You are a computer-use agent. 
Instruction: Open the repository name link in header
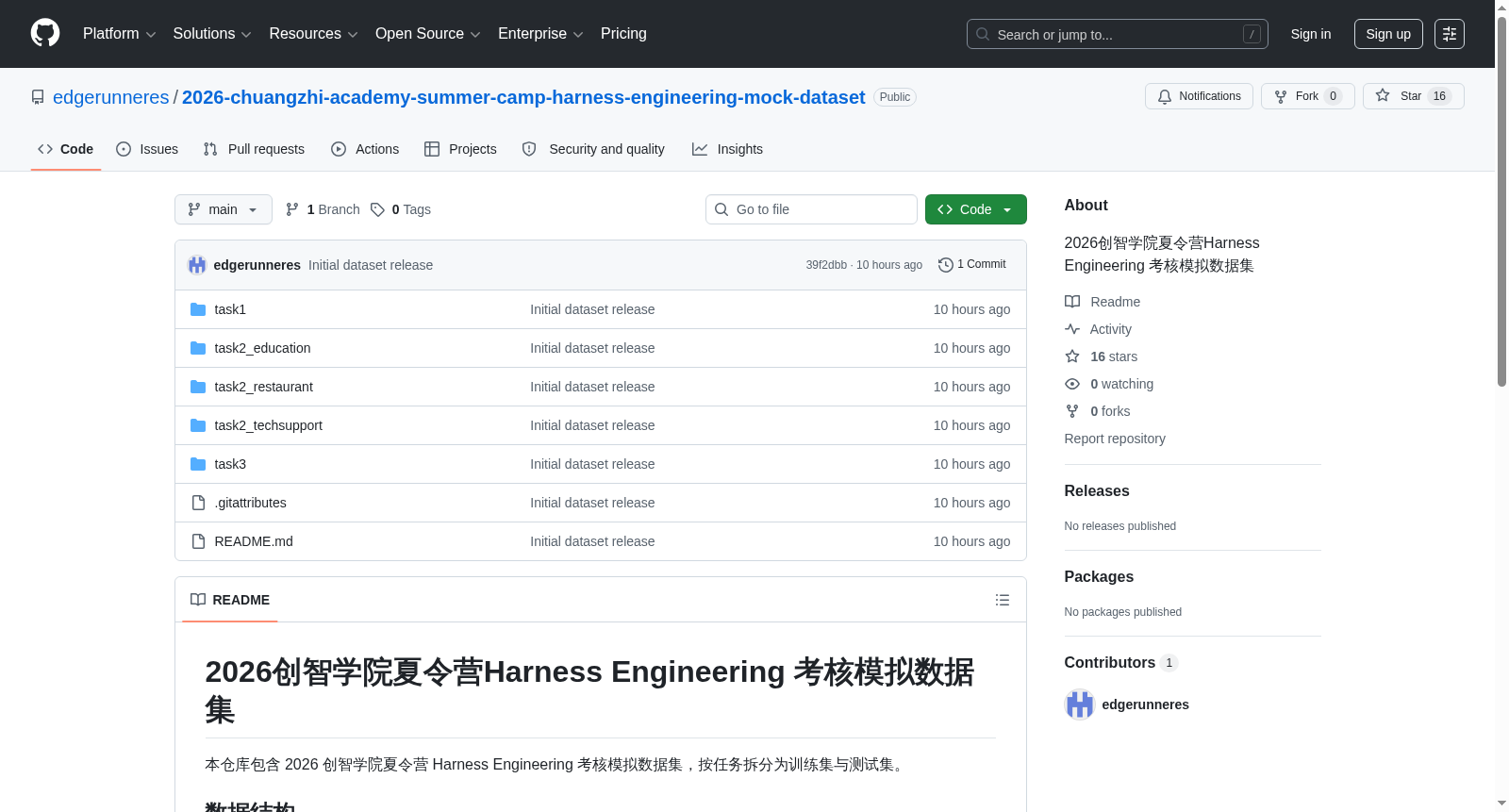pos(523,97)
